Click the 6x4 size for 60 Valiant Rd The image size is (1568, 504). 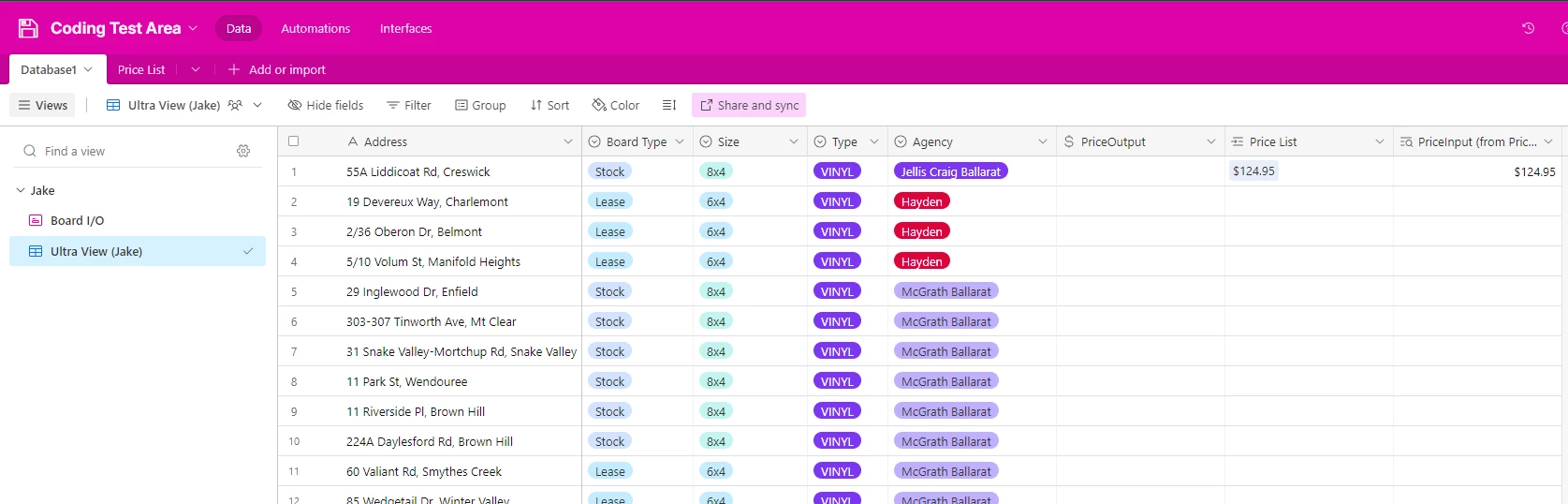tap(716, 471)
